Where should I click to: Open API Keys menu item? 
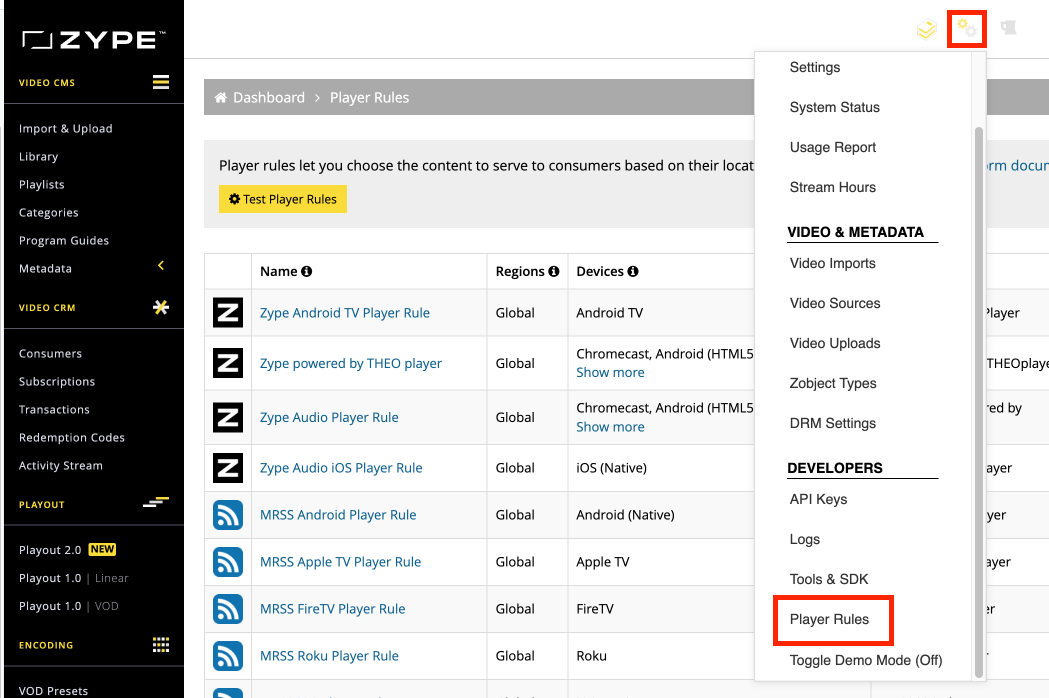(818, 499)
